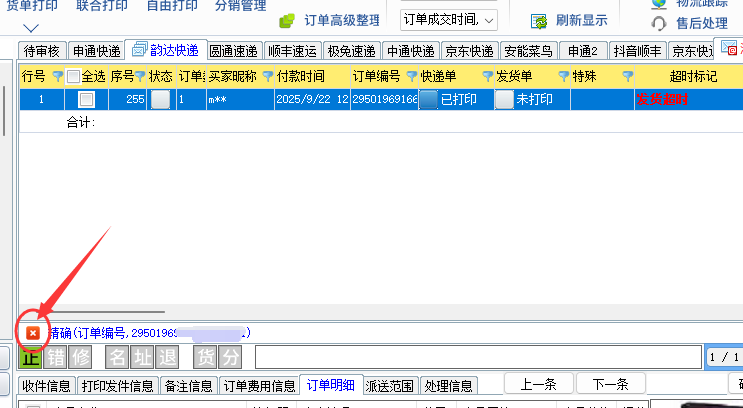The image size is (743, 408).
Task: Click the 修 filter icon
Action: click(81, 357)
